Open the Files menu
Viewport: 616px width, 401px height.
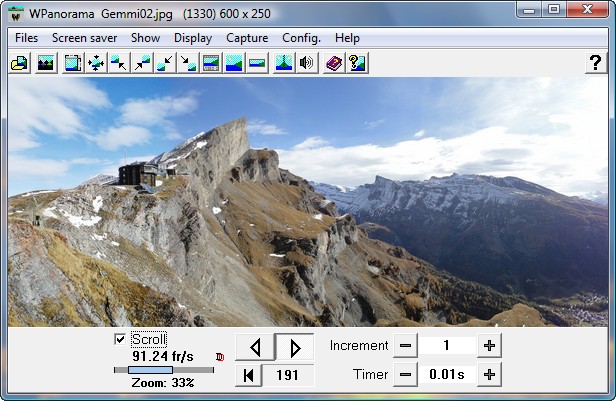(26, 38)
